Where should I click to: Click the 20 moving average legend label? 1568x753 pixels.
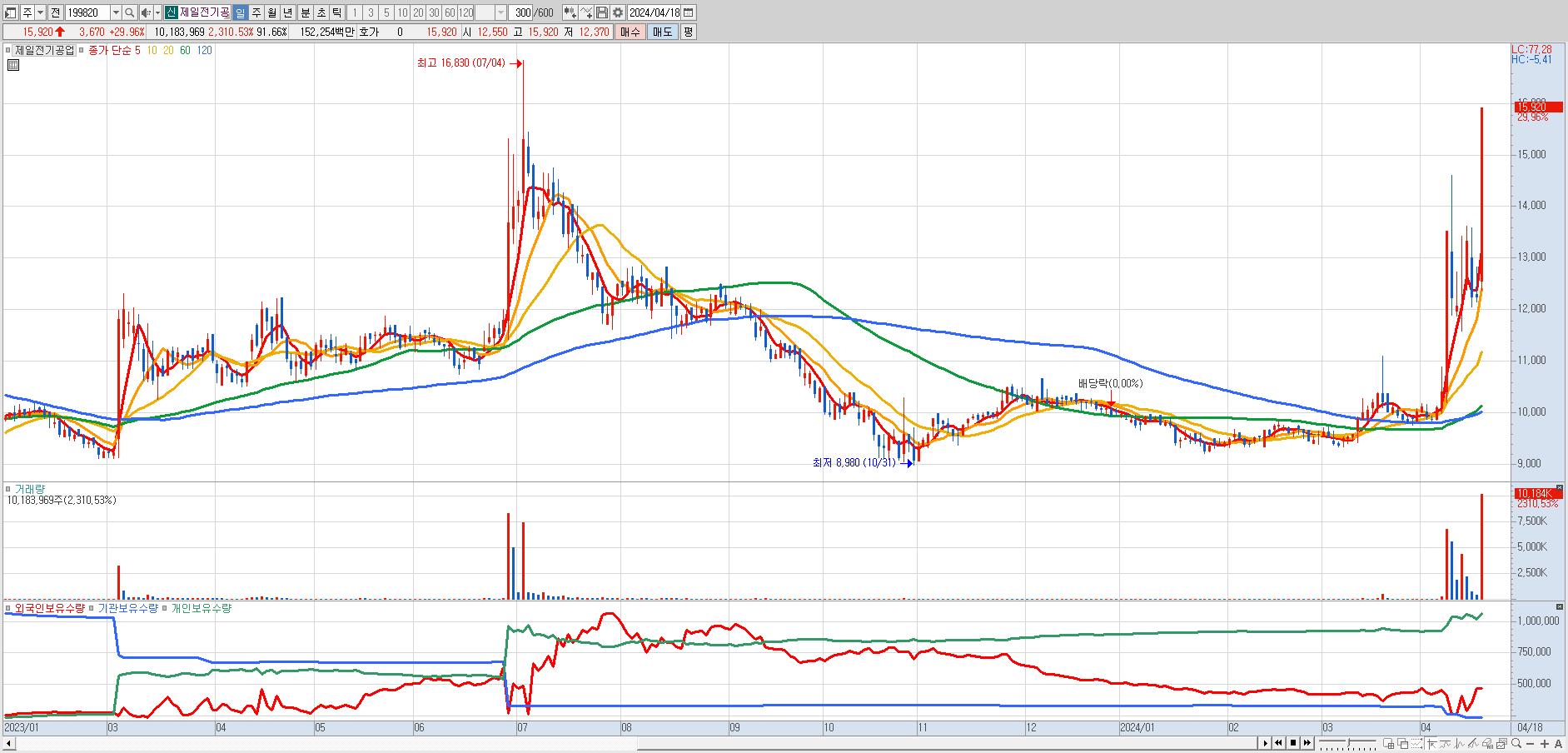pyautogui.click(x=168, y=51)
